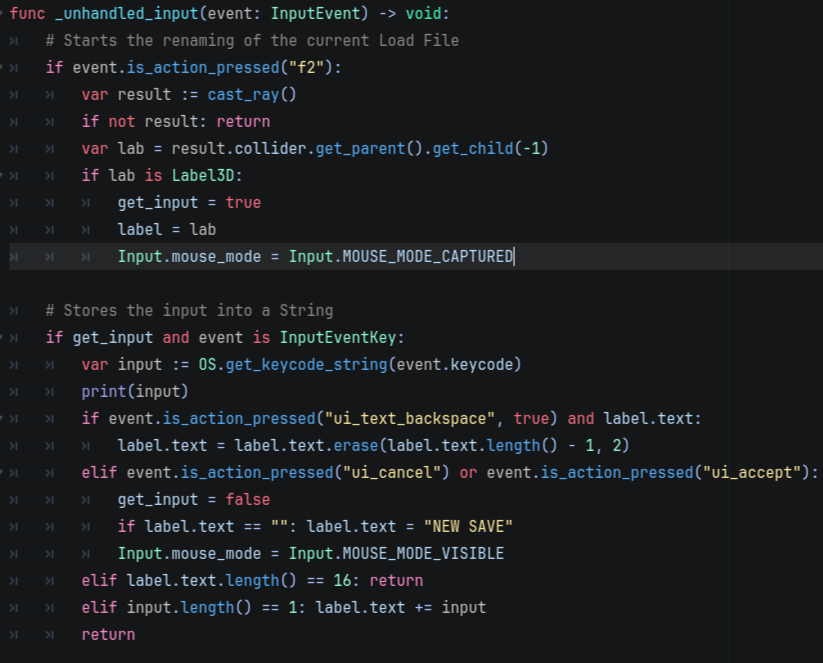Screen dimensions: 823x663
Task: Place cursor in the "NEW SAVE" string
Action: tap(469, 527)
